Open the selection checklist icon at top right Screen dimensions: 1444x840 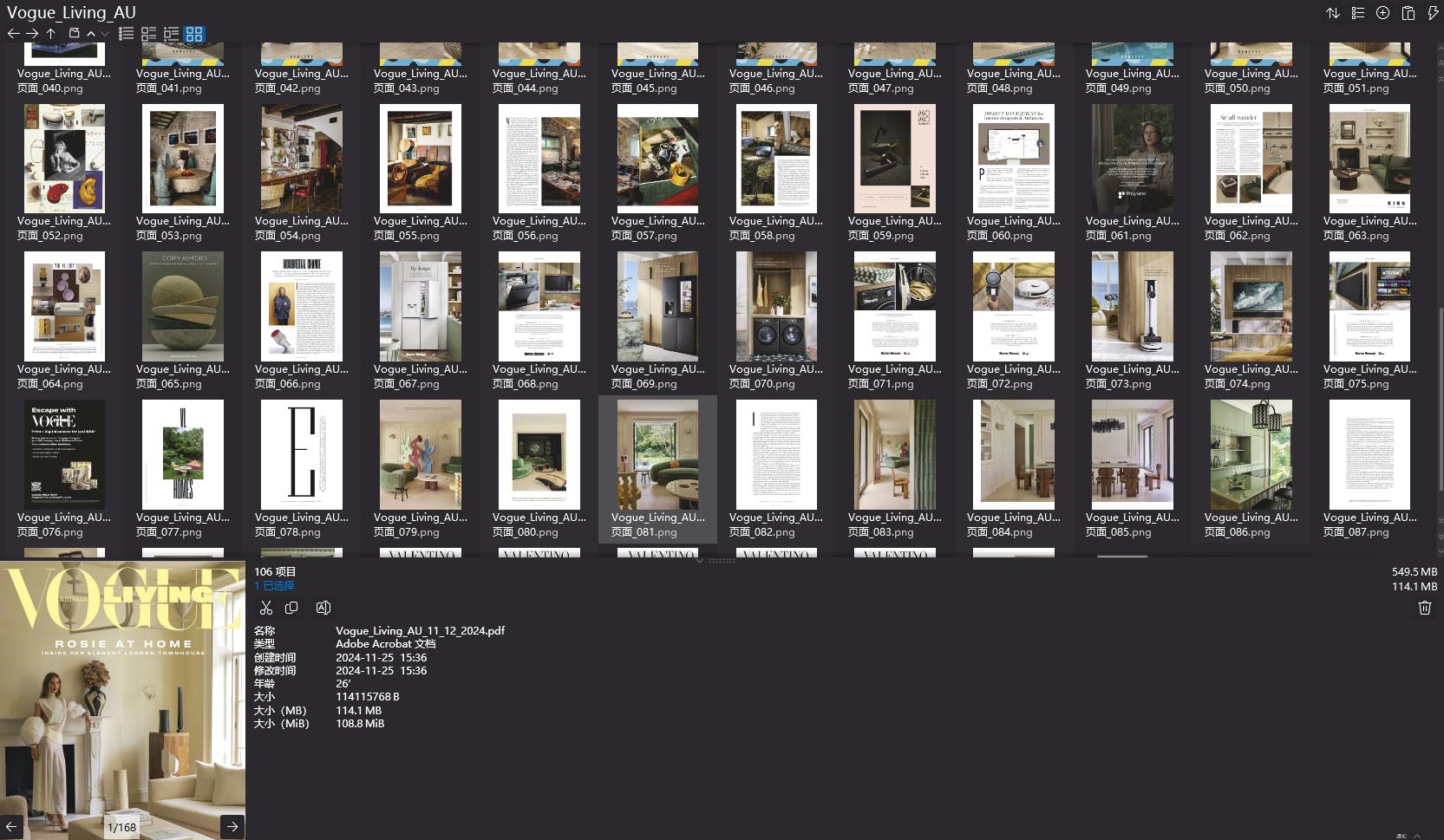1358,13
